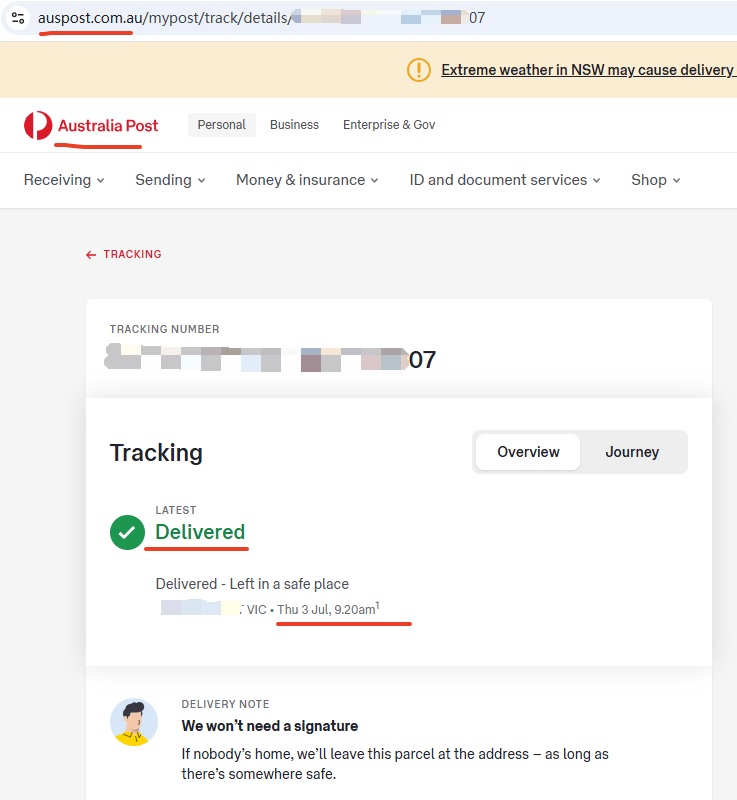Viewport: 737px width, 800px height.
Task: Switch to the Business tab
Action: [294, 125]
